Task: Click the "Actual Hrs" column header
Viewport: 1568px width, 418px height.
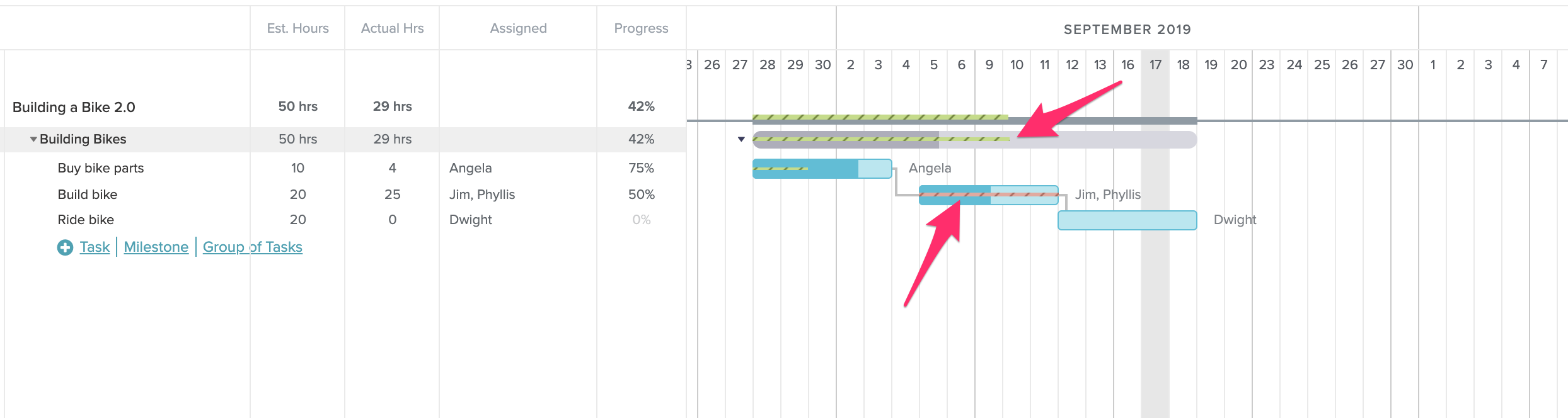Action: [392, 28]
